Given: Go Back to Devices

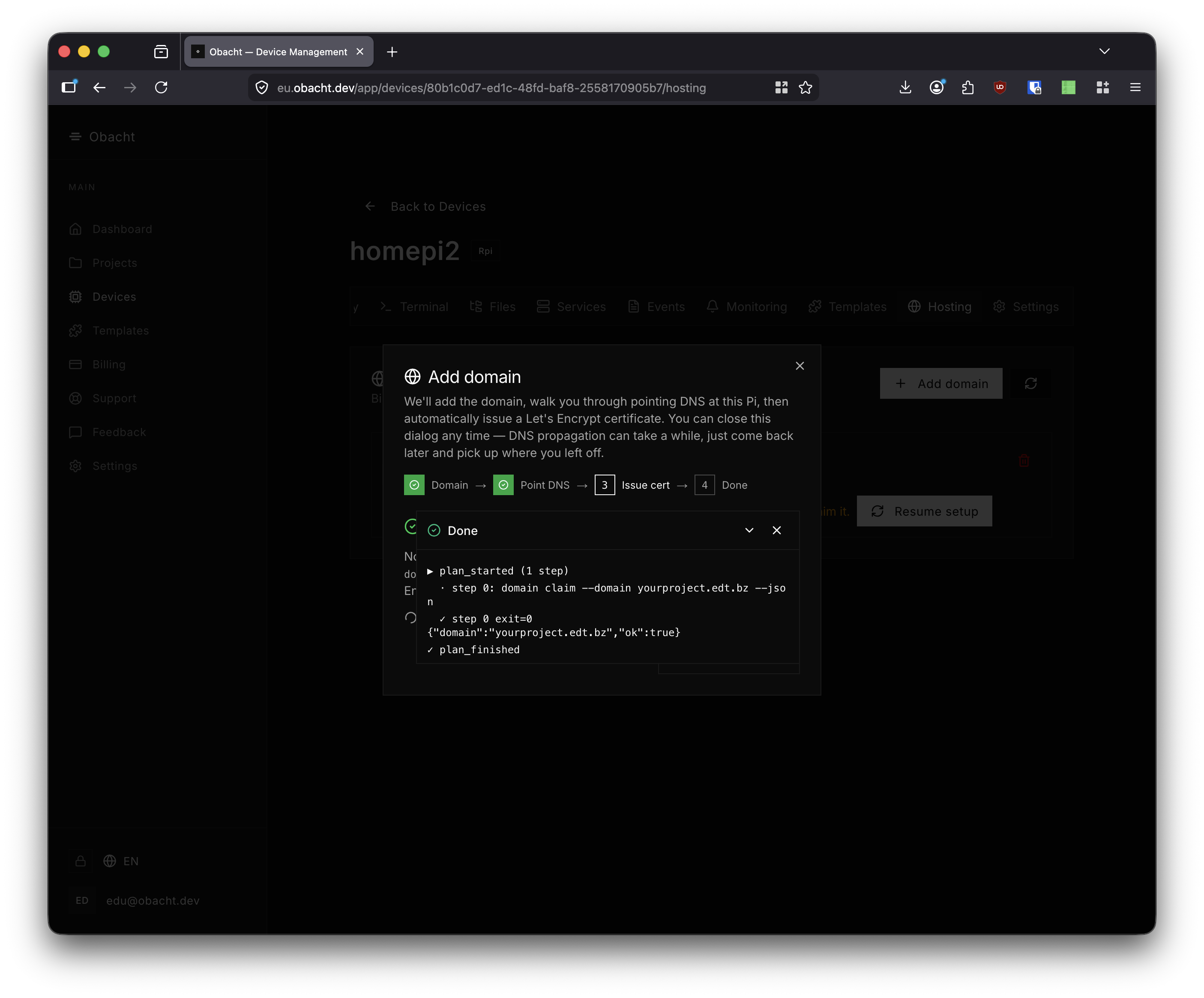Looking at the screenshot, I should tap(425, 206).
